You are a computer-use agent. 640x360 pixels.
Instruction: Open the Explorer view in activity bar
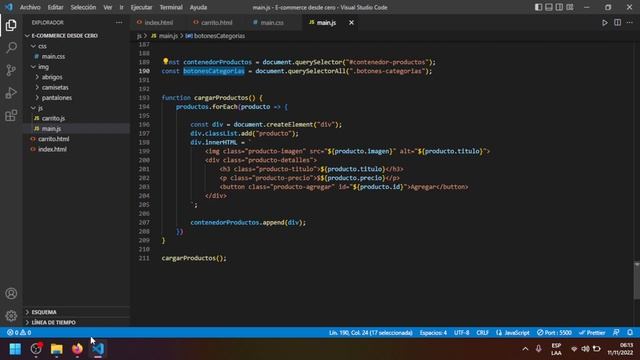[11, 25]
